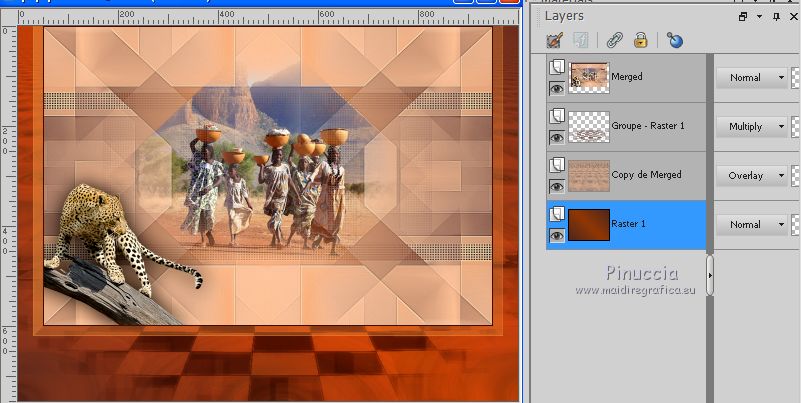The width and height of the screenshot is (801, 403).
Task: Click the transparency checker icon on Raster 1 row
Action: coord(796,225)
